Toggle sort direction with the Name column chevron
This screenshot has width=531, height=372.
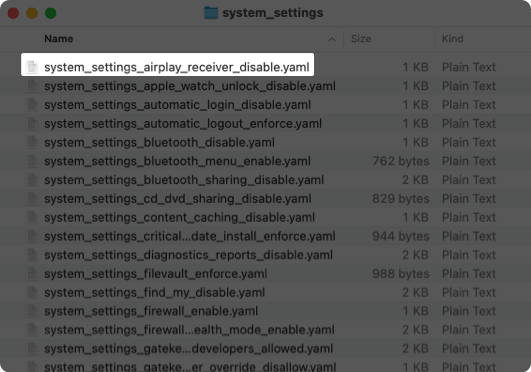click(x=332, y=40)
